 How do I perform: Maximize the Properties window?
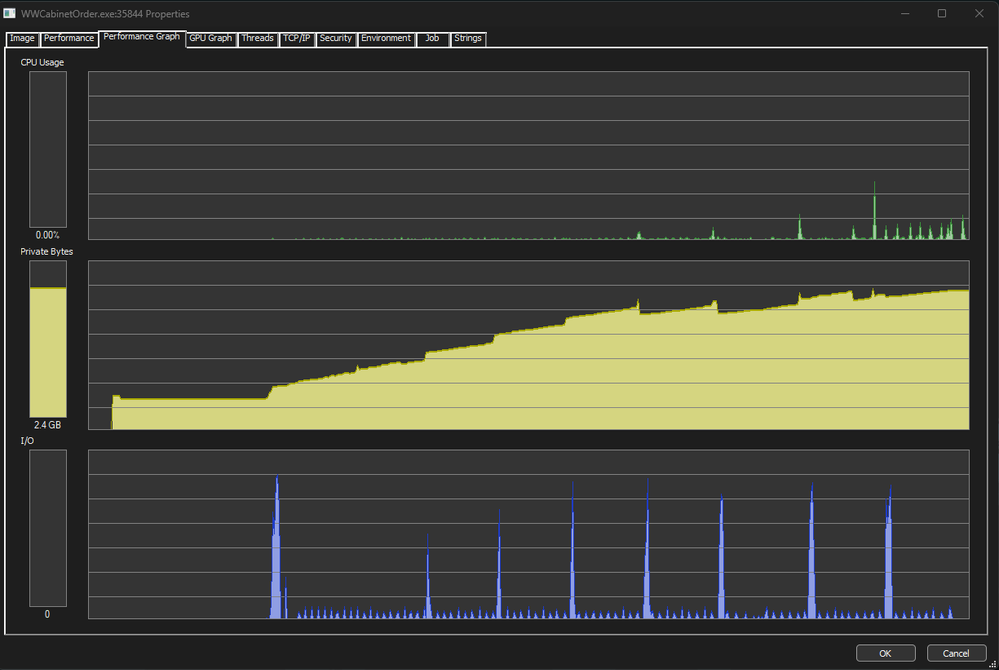click(x=942, y=14)
